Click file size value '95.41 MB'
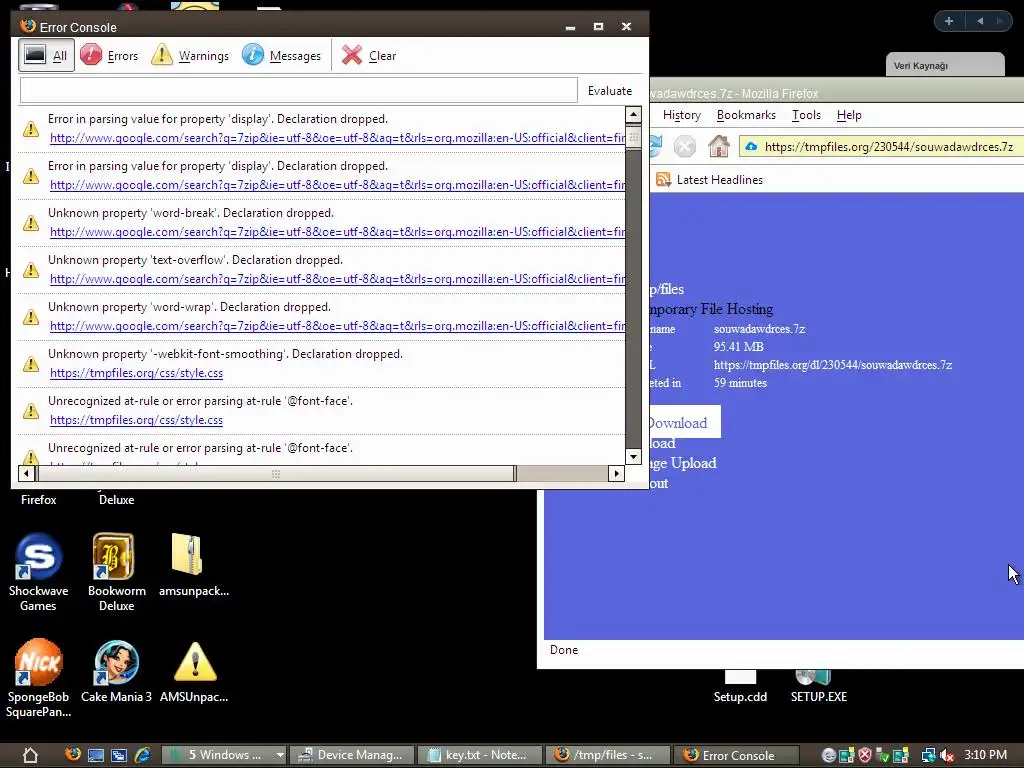1024x768 pixels. [739, 347]
